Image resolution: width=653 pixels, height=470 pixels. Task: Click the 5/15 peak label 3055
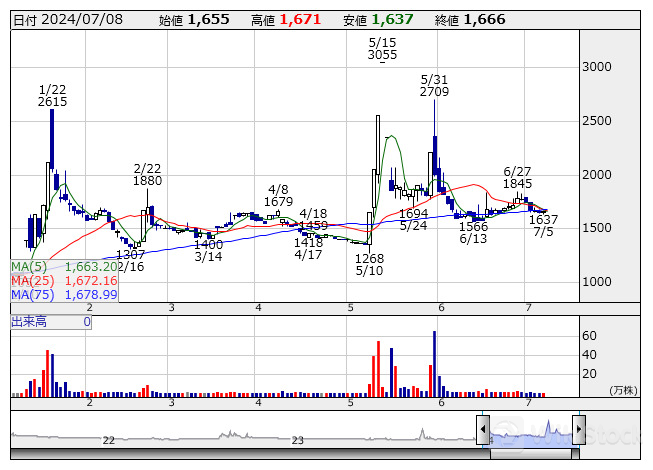382,55
